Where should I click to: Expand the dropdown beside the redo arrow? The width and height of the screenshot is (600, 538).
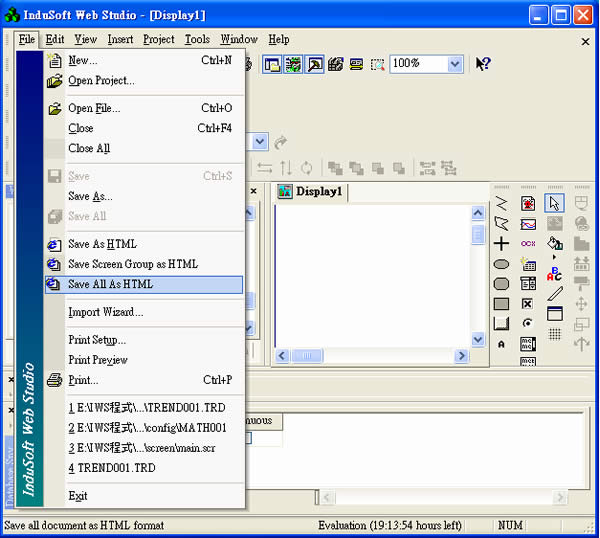(x=260, y=142)
